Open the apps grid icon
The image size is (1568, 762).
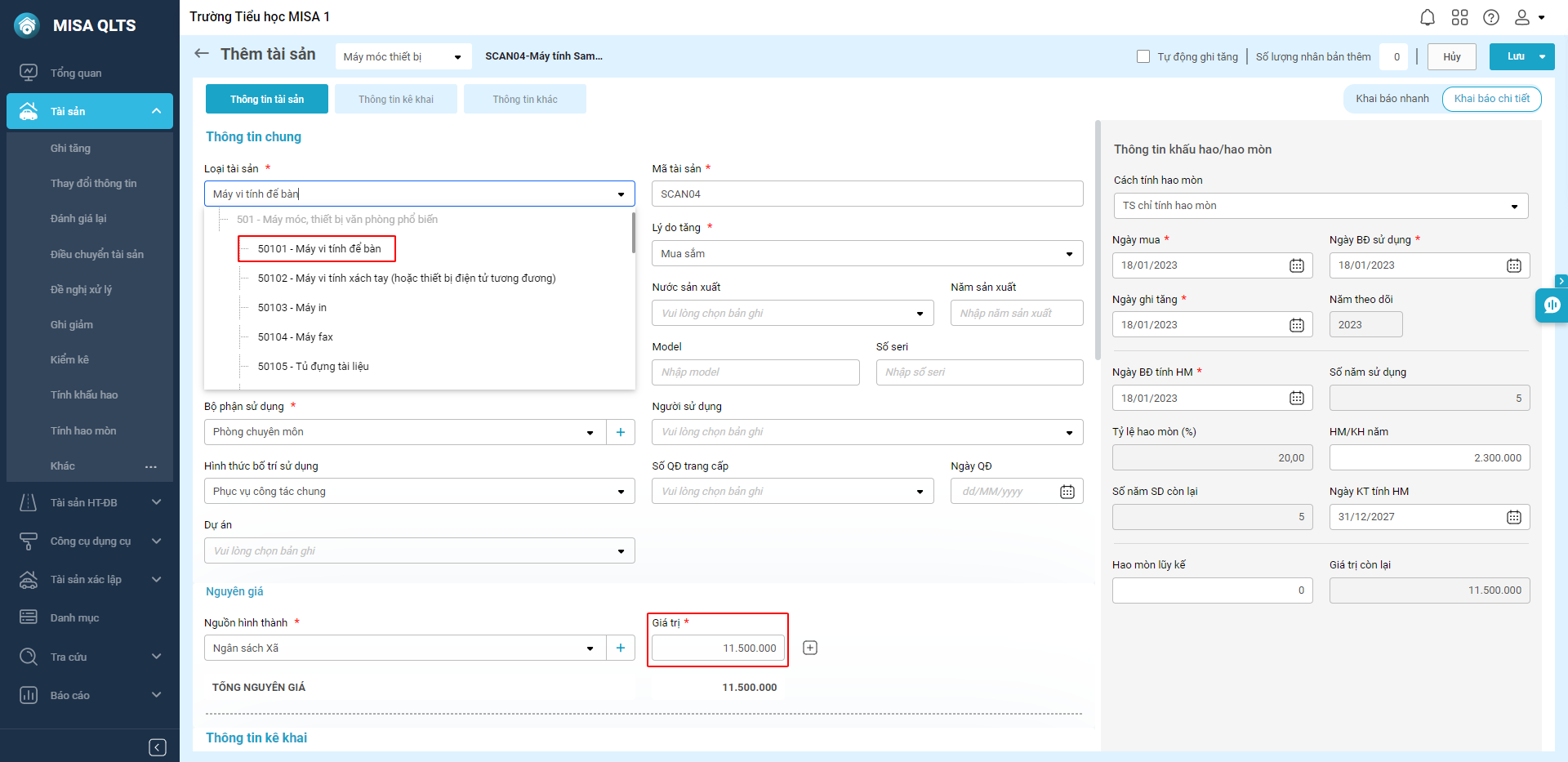(x=1459, y=17)
